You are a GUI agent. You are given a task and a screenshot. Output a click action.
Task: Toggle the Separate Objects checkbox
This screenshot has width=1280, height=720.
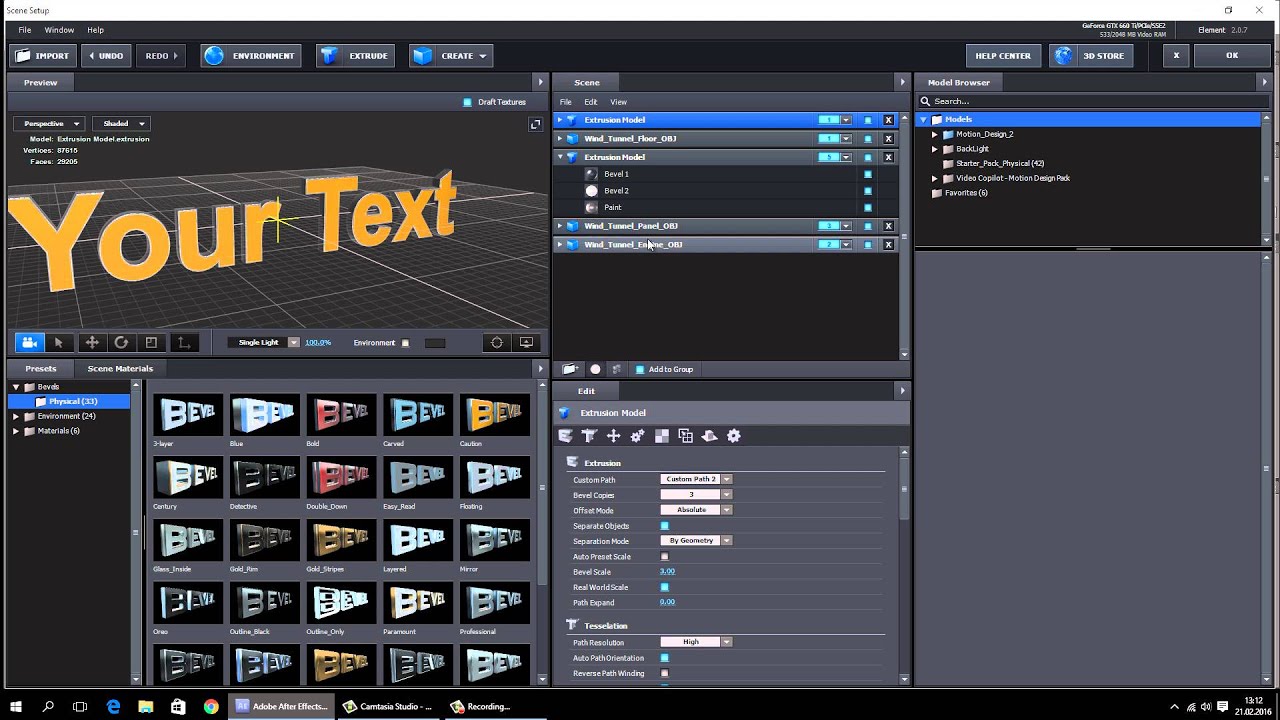[664, 526]
